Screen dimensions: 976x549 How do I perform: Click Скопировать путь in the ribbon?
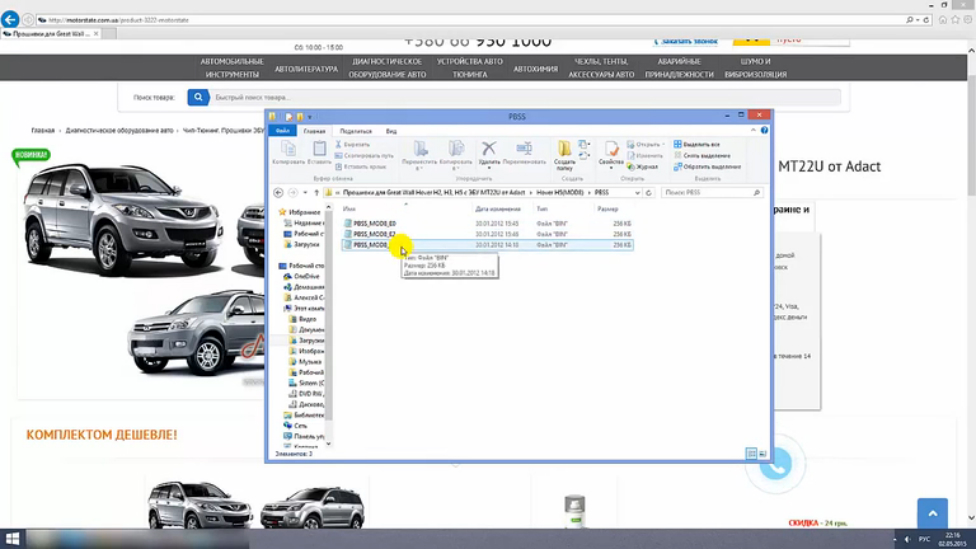[364, 156]
